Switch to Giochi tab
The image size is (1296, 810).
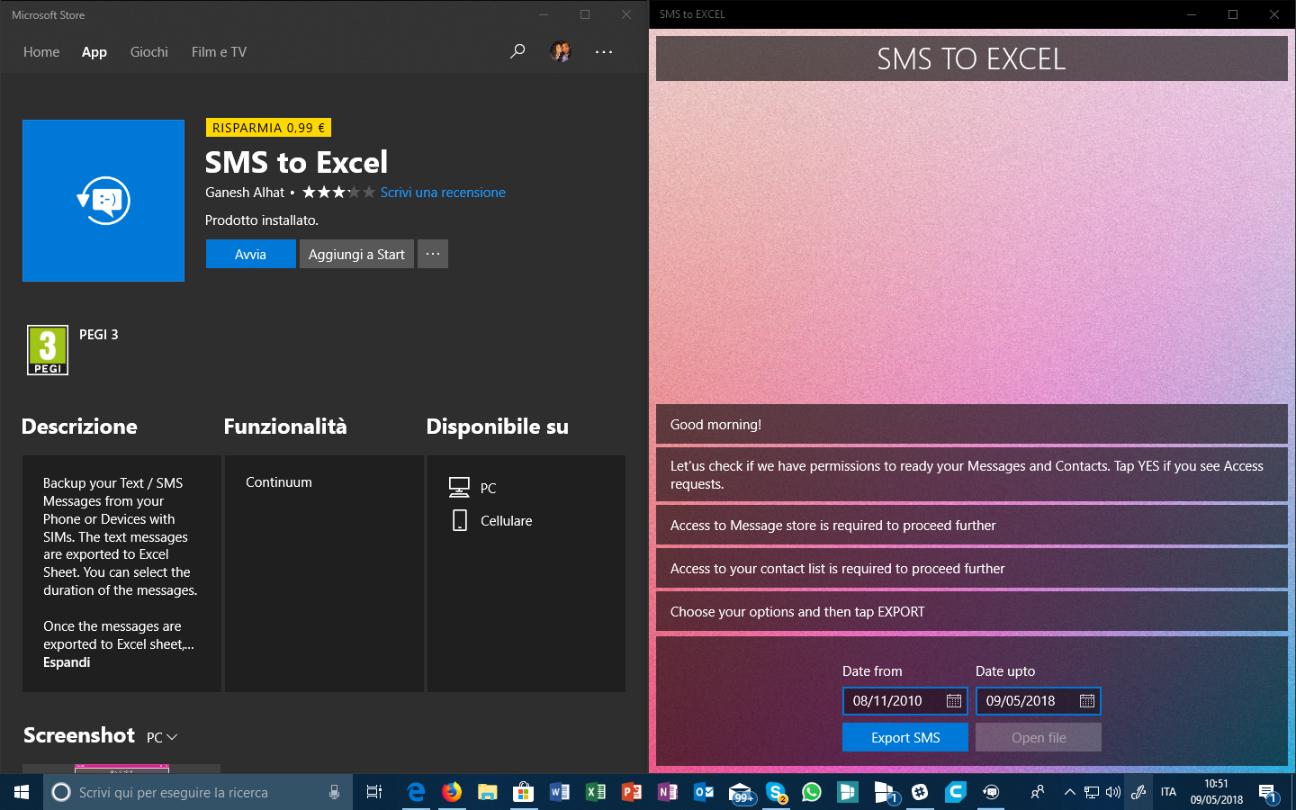point(149,52)
